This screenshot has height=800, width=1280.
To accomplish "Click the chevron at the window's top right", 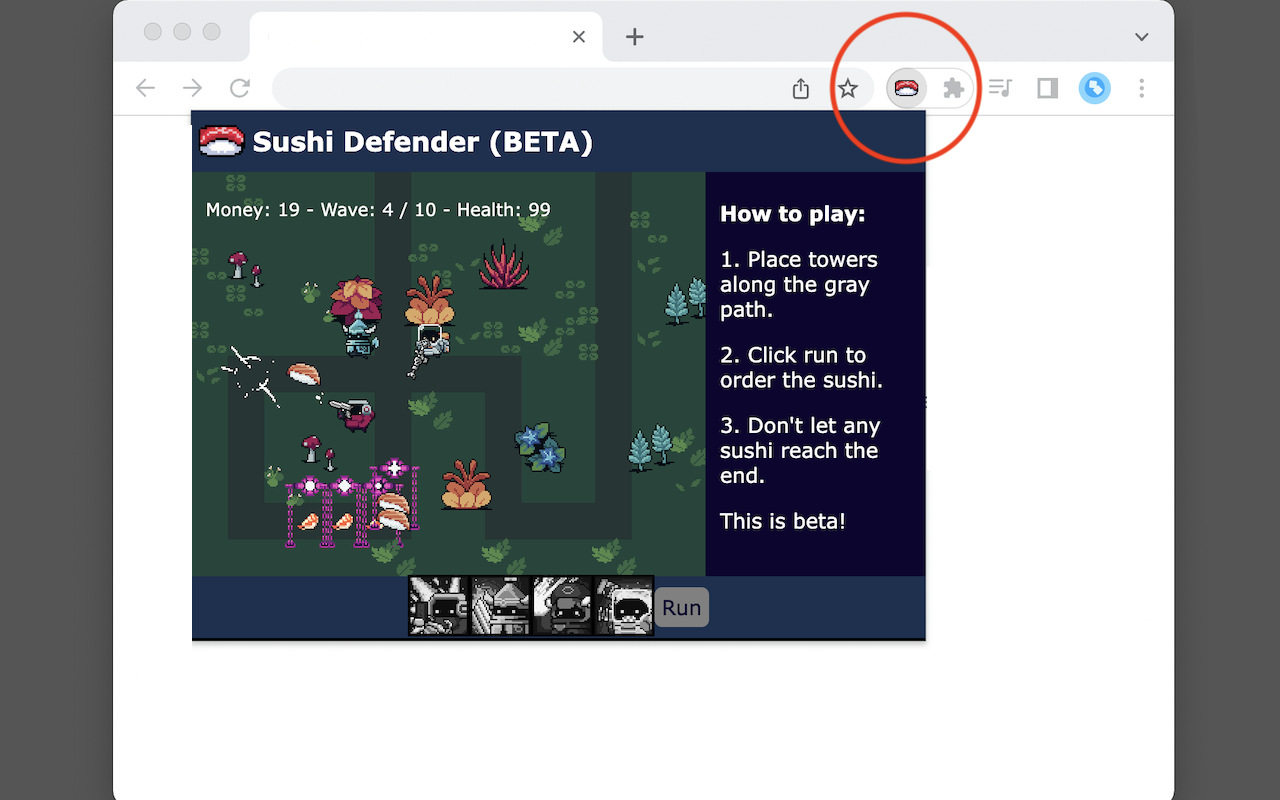I will [1141, 36].
